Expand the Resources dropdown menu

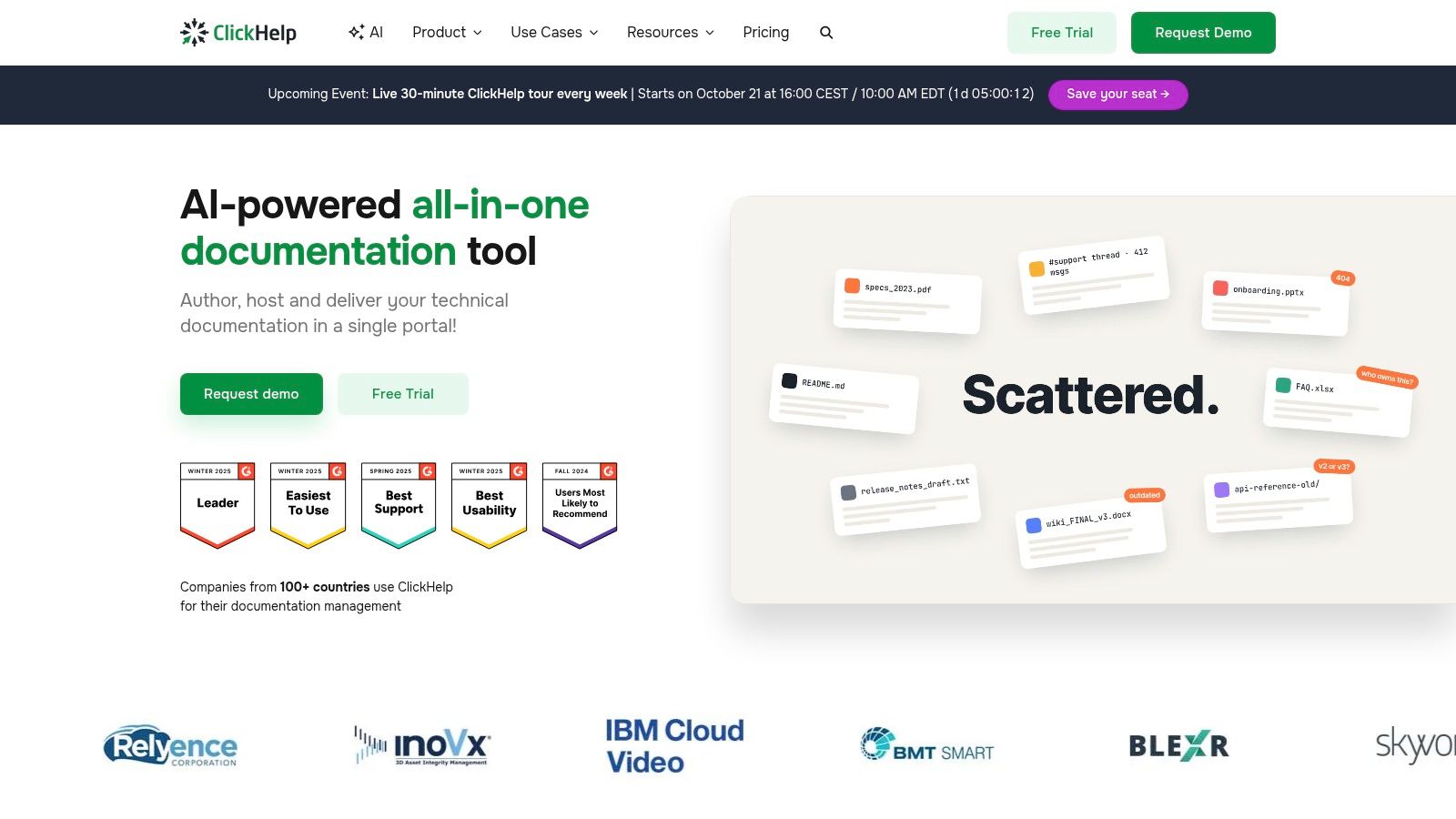pos(671,32)
